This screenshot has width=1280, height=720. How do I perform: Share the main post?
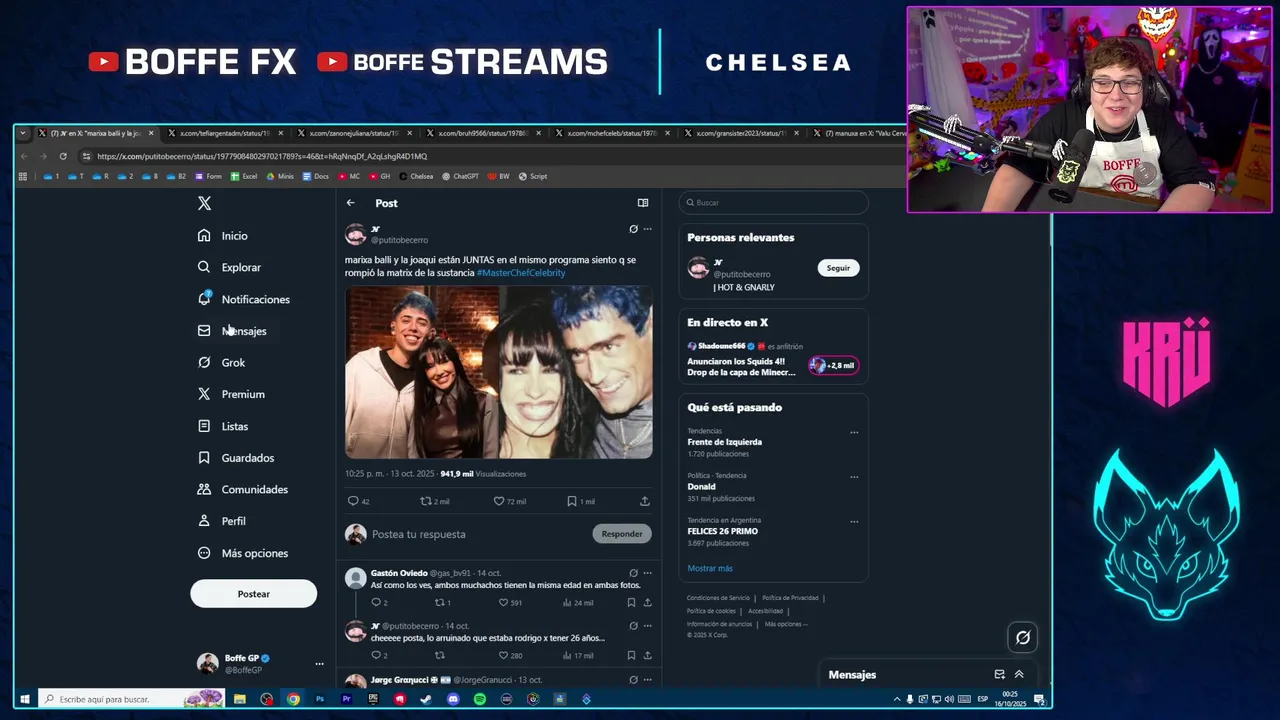(x=645, y=501)
